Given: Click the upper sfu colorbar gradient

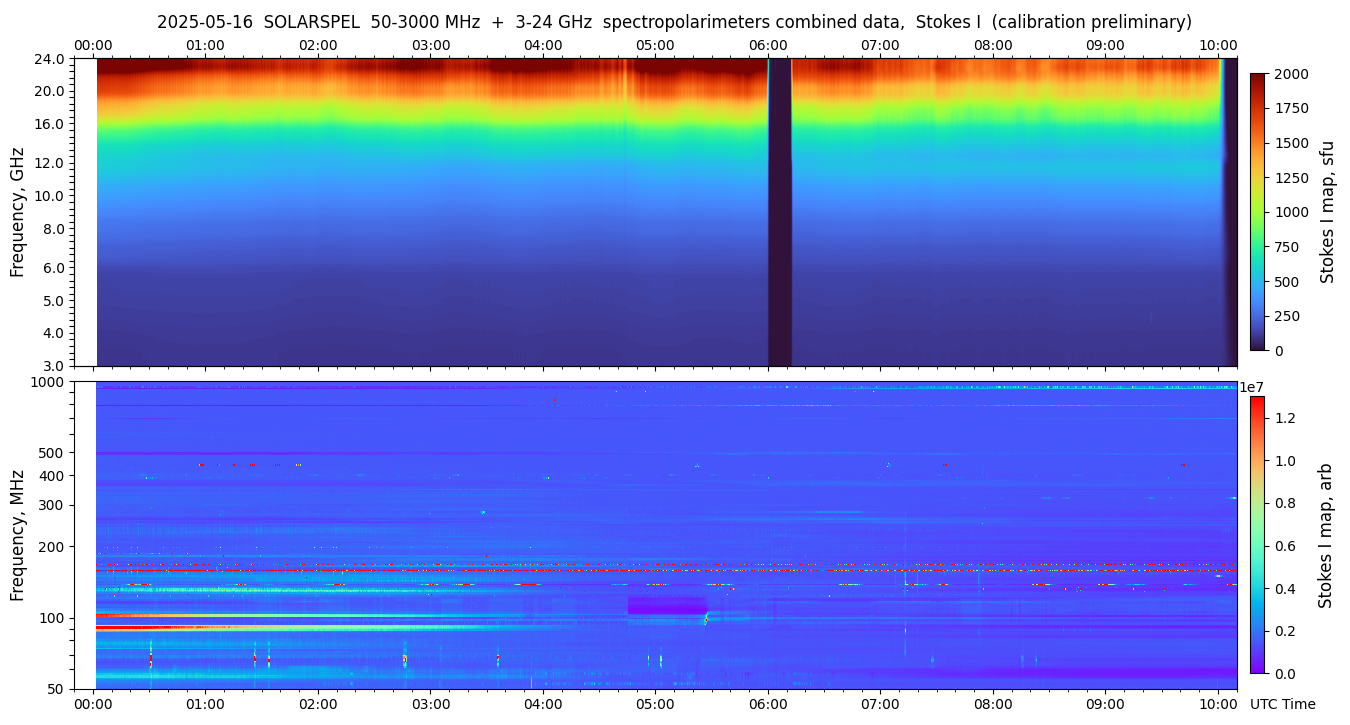Looking at the screenshot, I should 1257,212.
